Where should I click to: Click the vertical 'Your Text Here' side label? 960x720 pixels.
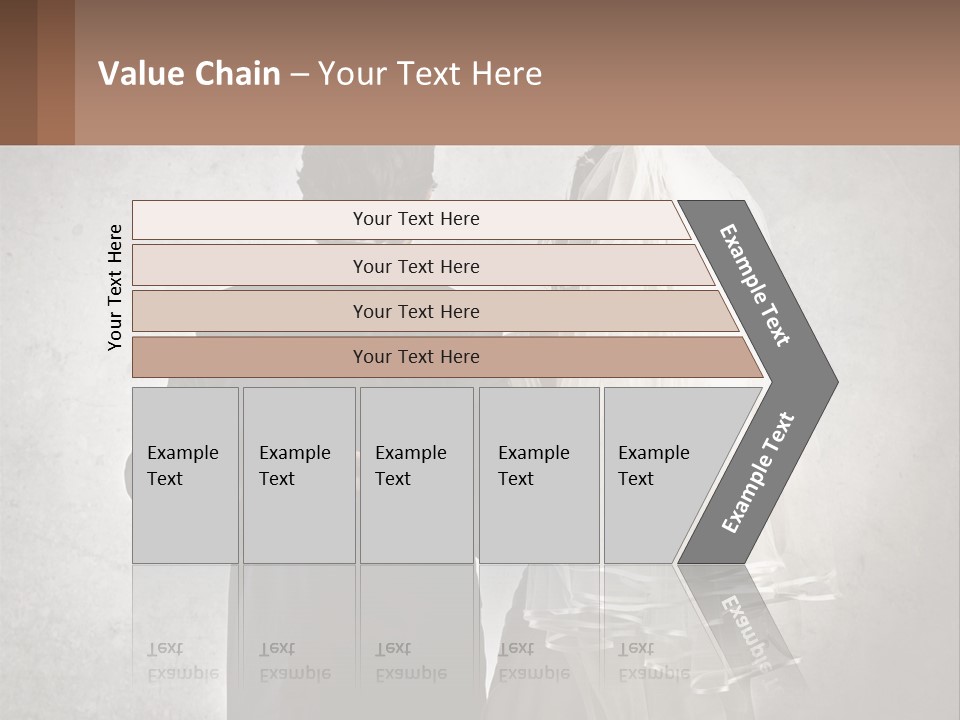click(x=115, y=287)
